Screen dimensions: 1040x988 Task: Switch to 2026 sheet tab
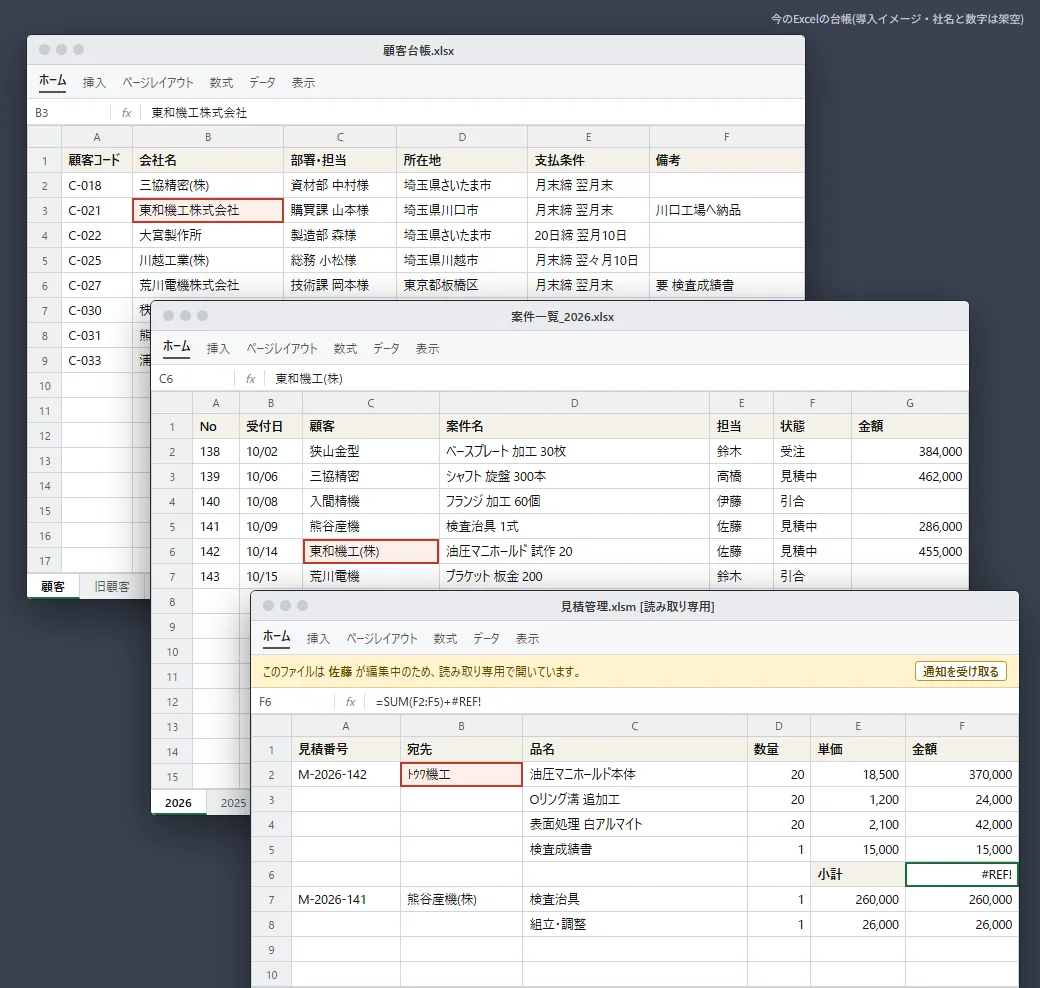tap(178, 803)
